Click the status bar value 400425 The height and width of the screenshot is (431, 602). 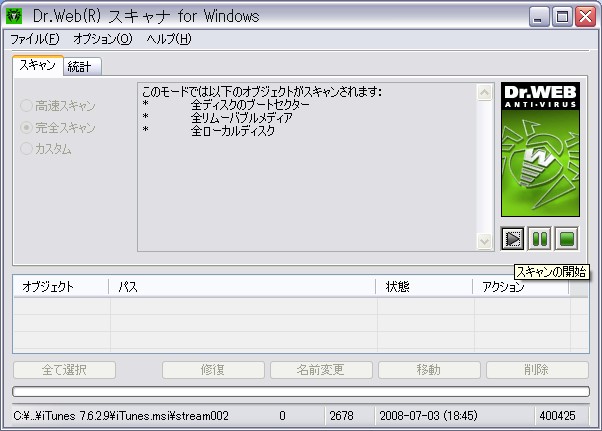coord(557,416)
